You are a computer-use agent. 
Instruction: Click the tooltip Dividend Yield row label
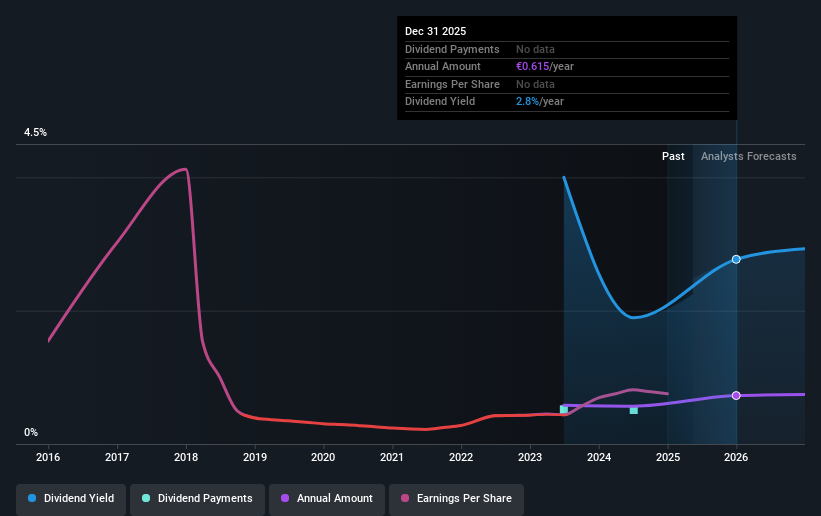pos(440,102)
